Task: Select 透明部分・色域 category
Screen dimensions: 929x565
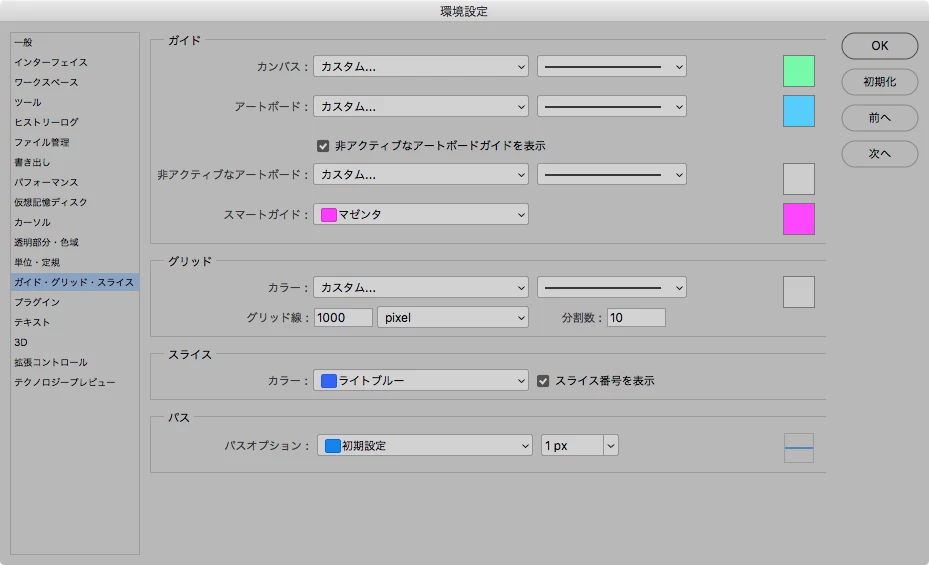Action: (x=46, y=242)
